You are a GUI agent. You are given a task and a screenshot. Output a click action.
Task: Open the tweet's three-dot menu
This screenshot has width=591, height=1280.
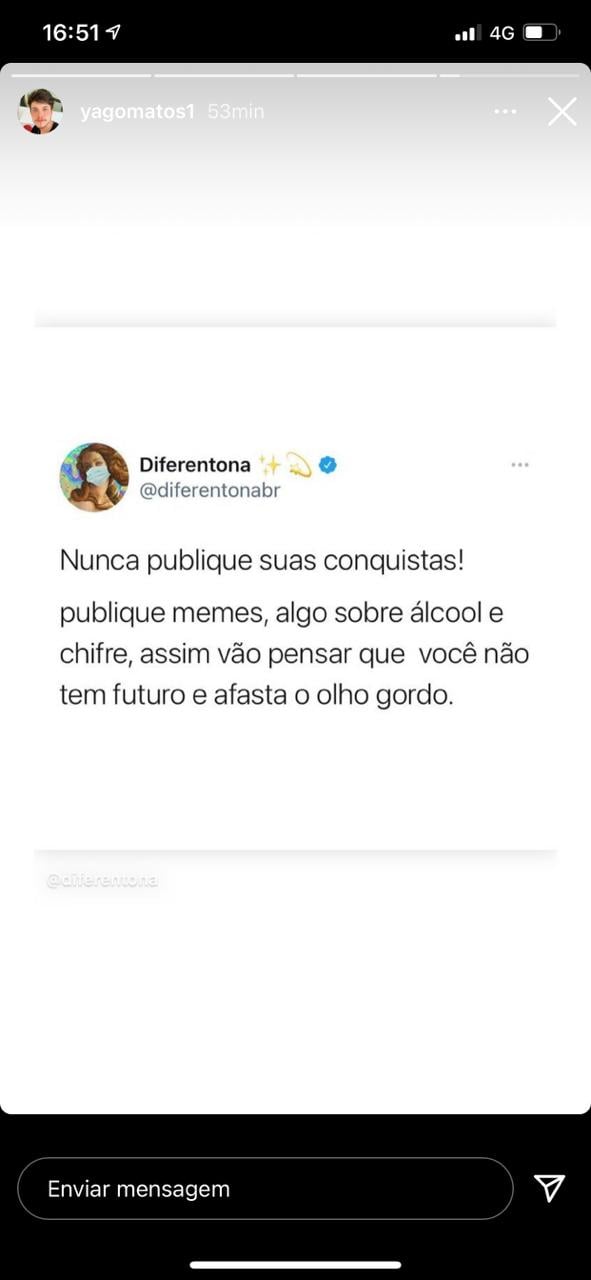click(520, 465)
